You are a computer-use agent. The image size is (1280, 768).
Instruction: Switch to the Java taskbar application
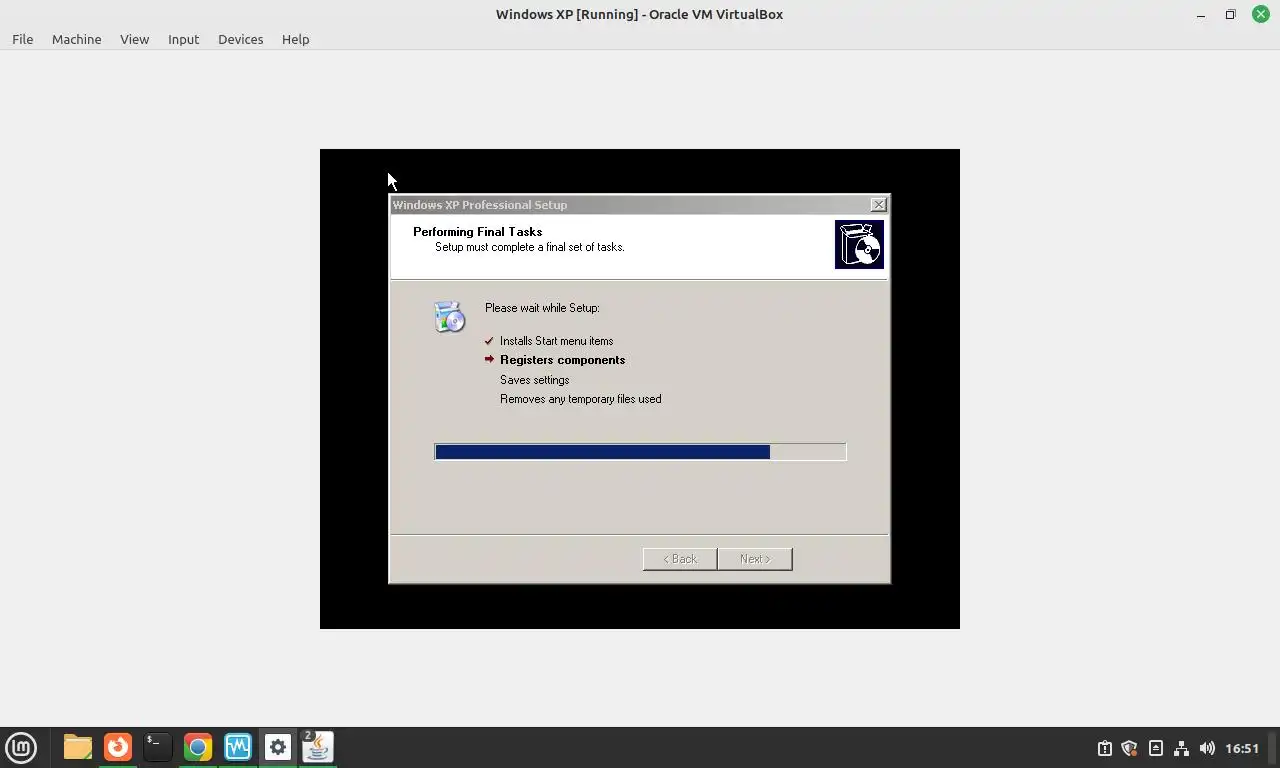(317, 747)
